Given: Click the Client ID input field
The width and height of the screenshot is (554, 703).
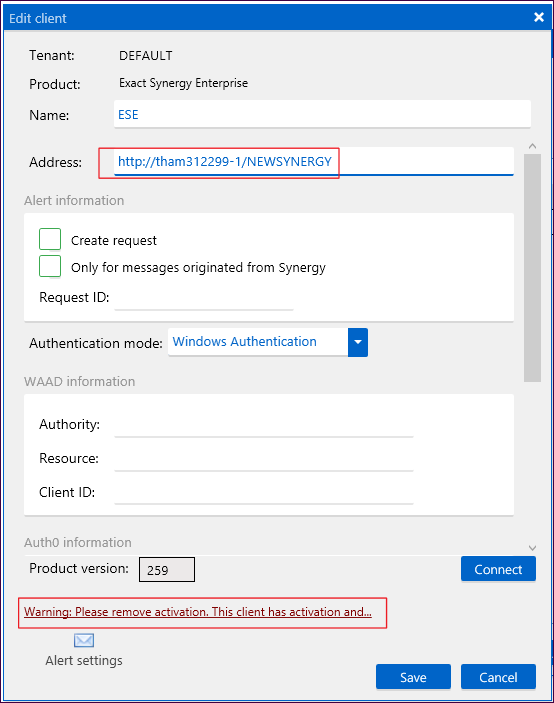Looking at the screenshot, I should click(x=264, y=492).
